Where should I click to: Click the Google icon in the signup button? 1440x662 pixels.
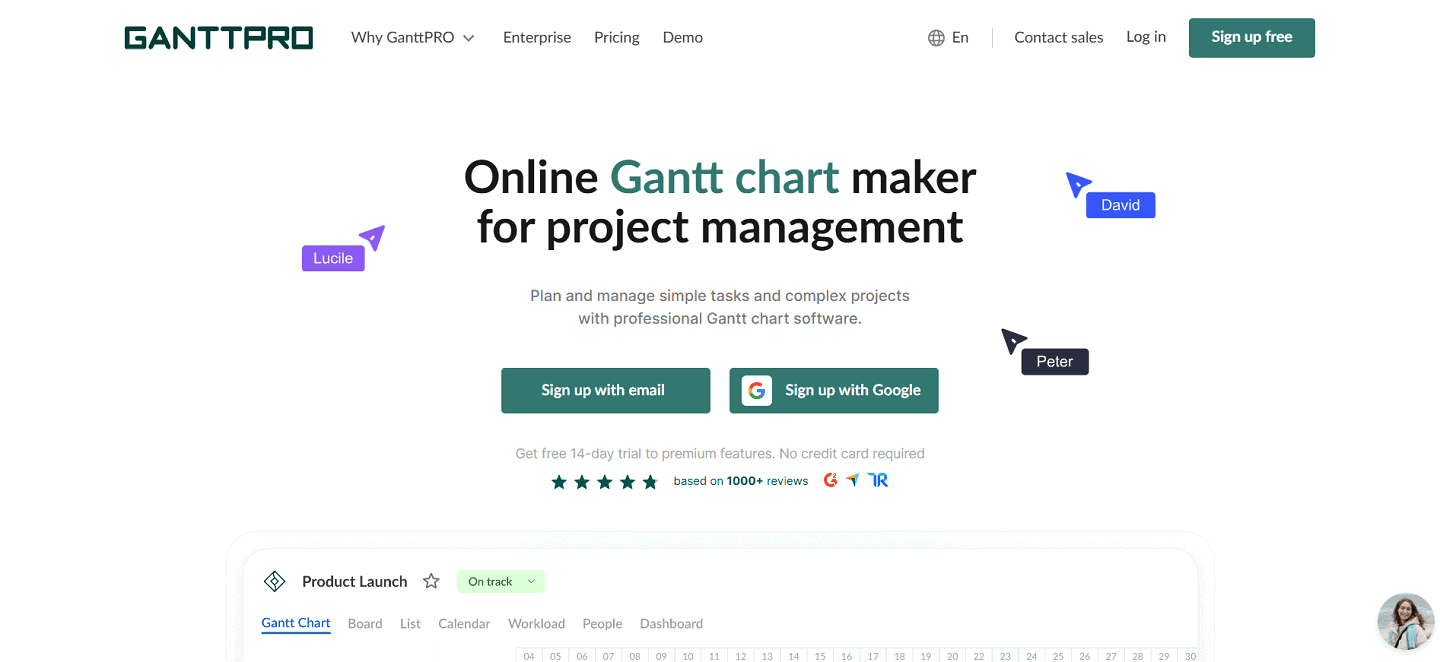tap(757, 390)
